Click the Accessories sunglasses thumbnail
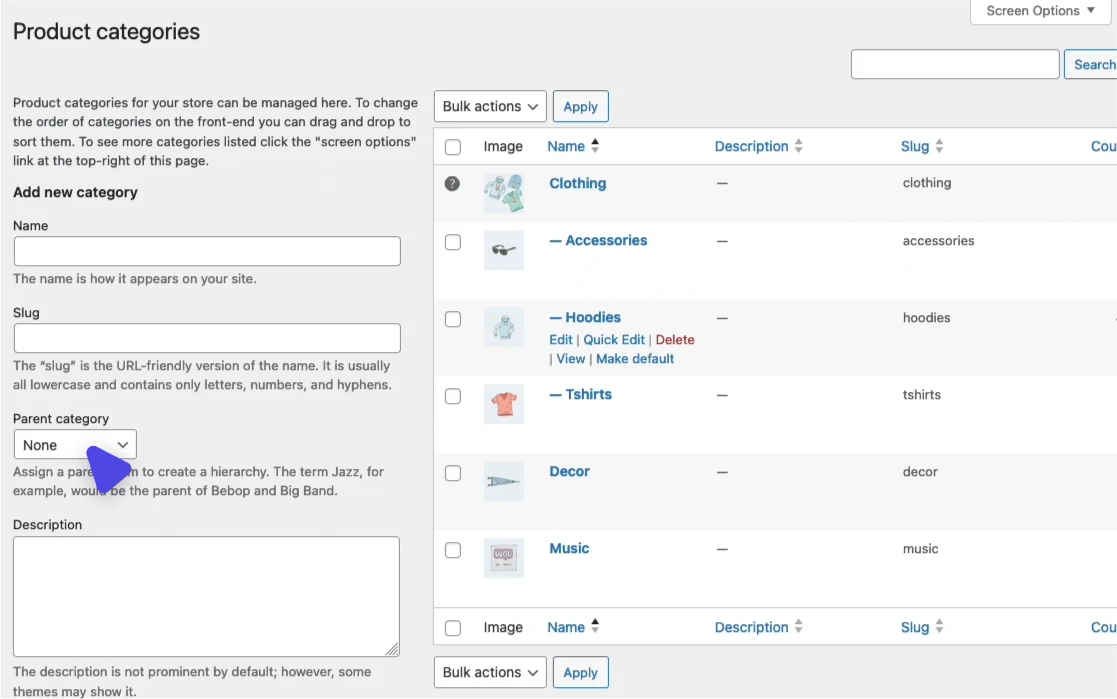The width and height of the screenshot is (1117, 699). pos(503,250)
